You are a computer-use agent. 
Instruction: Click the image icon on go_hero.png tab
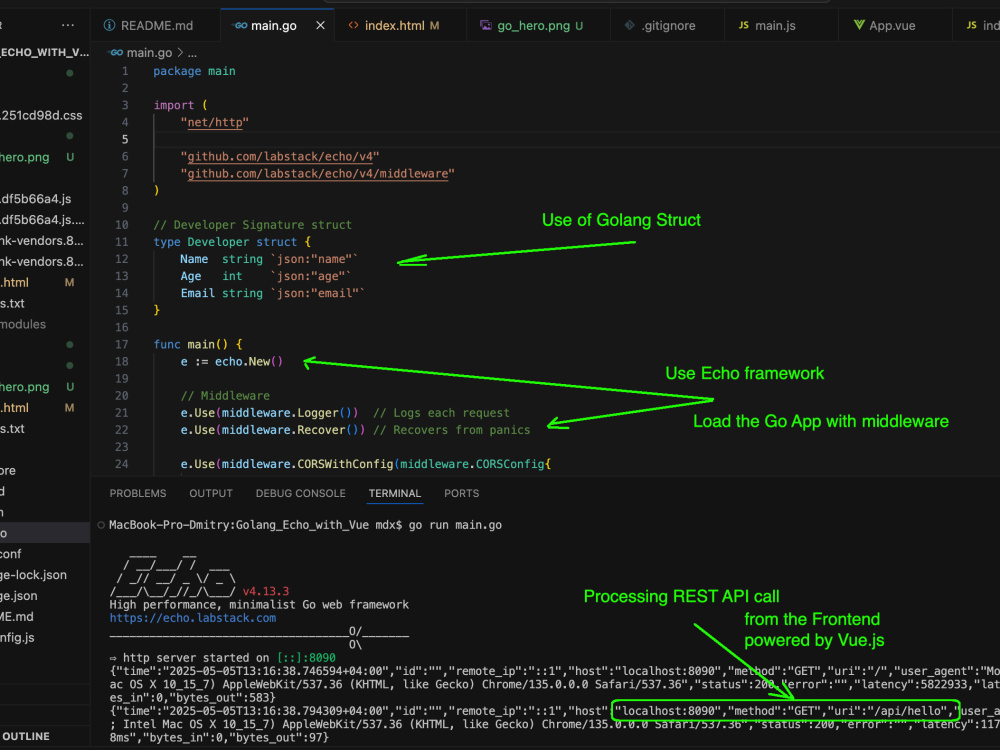(486, 26)
